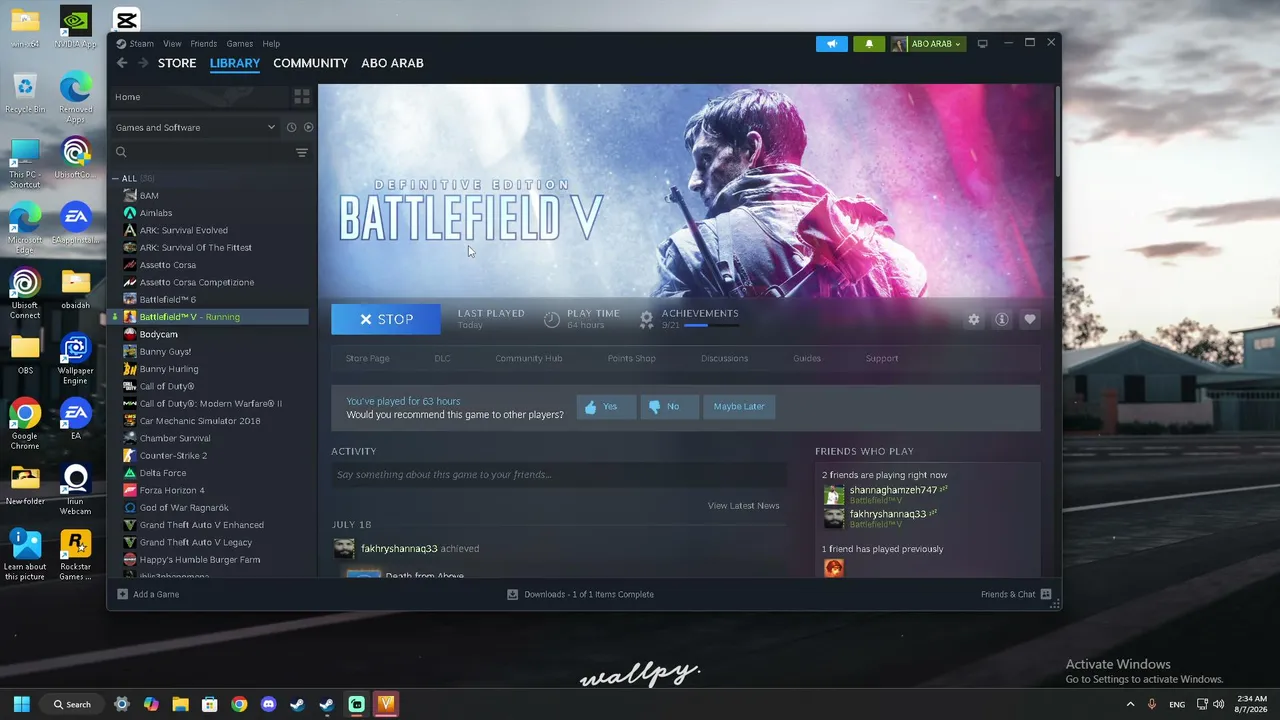Screen dimensions: 1280x720
Task: Open the library advanced filter options
Action: point(301,152)
